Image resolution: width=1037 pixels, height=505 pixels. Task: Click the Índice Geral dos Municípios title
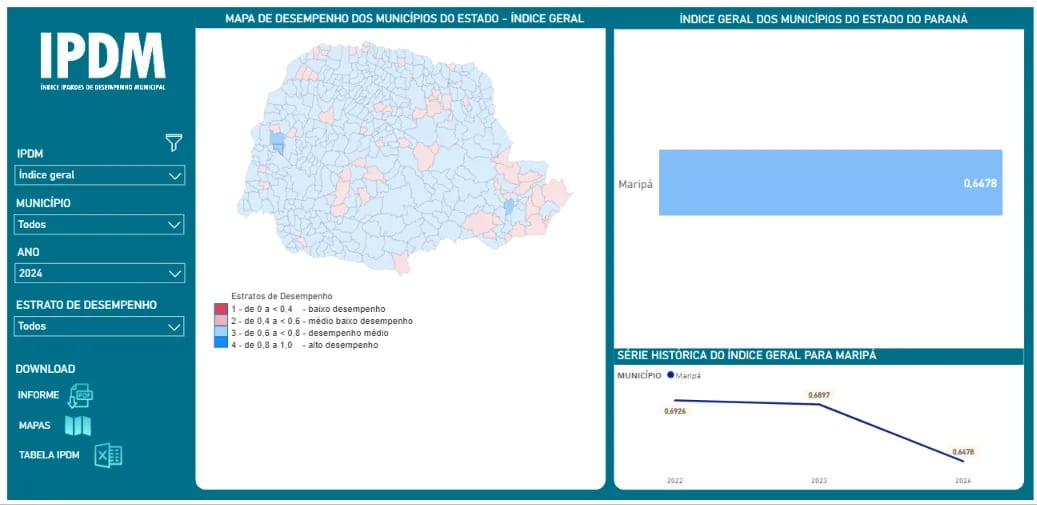click(x=823, y=19)
